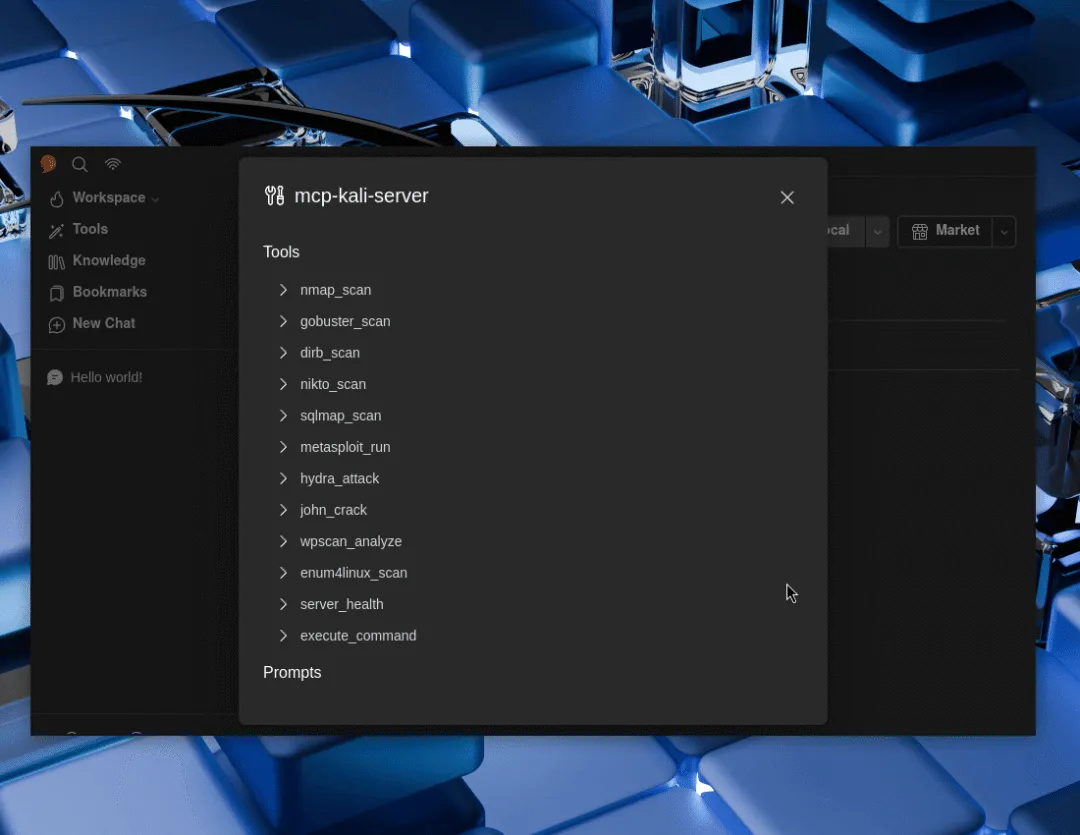1080x835 pixels.
Task: Click the New Chat plus bubble icon
Action: pos(56,324)
